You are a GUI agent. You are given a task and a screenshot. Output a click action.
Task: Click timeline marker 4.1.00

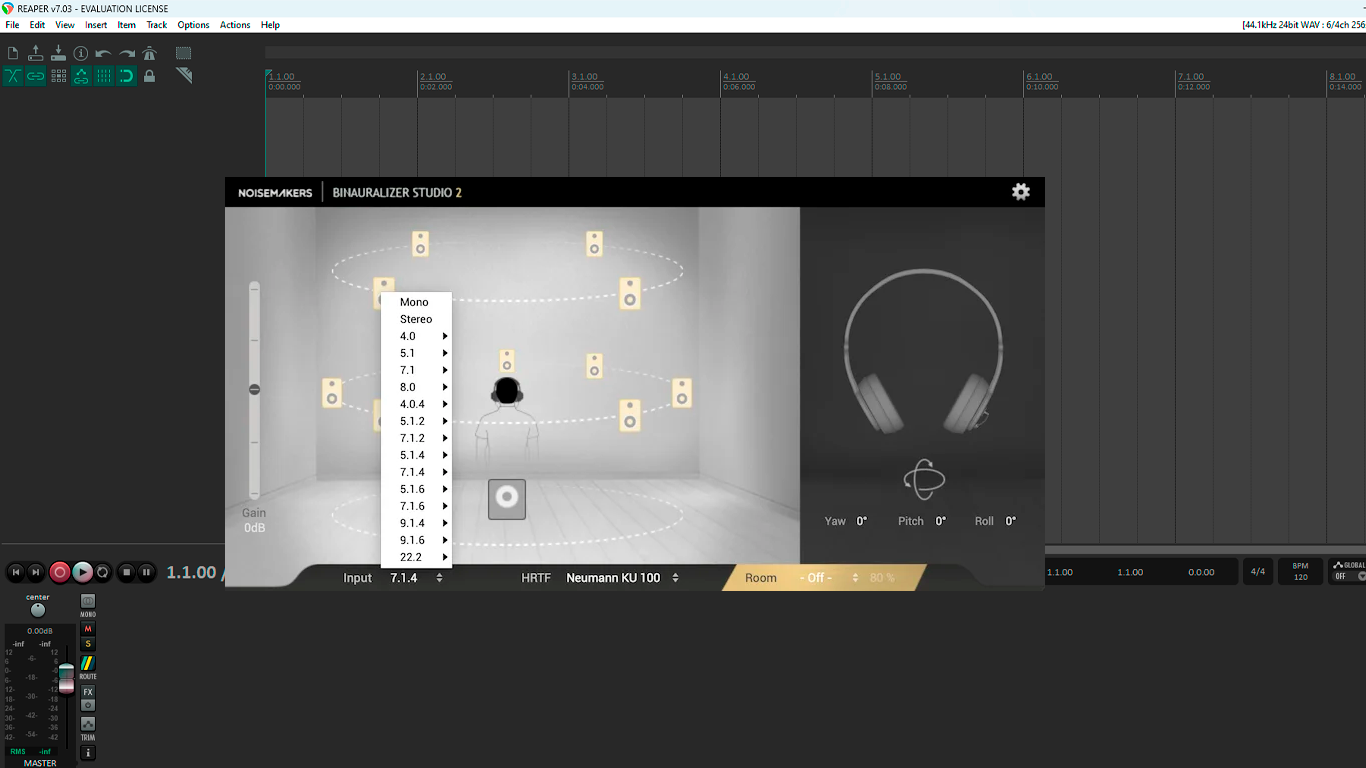736,77
